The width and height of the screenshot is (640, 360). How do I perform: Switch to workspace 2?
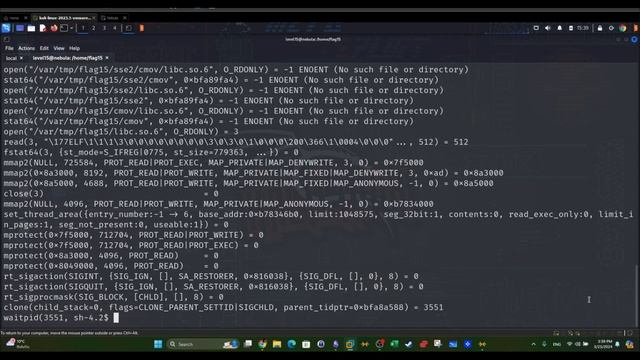pos(93,28)
